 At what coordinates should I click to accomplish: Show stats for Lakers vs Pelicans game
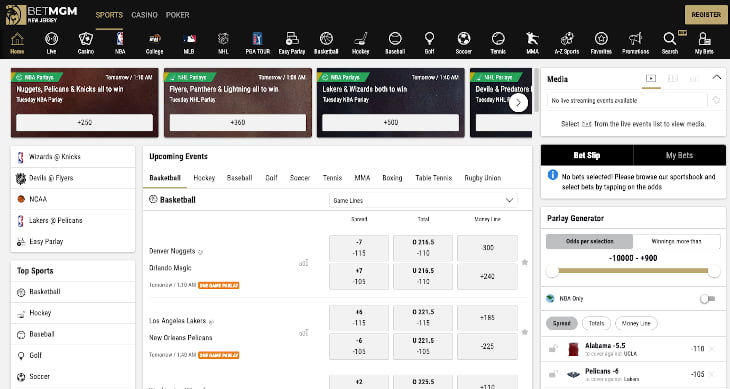pos(304,333)
